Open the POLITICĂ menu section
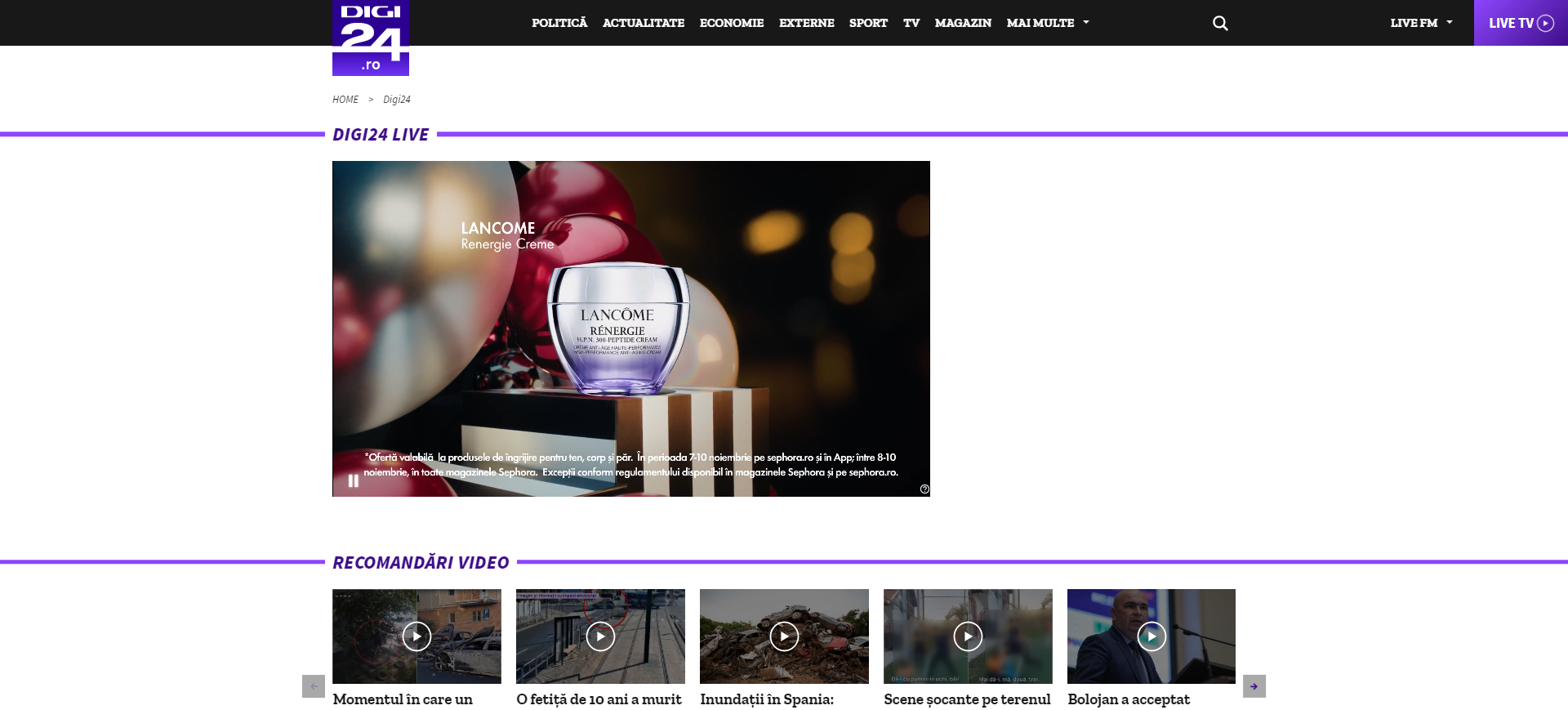Image resolution: width=1568 pixels, height=710 pixels. (559, 23)
